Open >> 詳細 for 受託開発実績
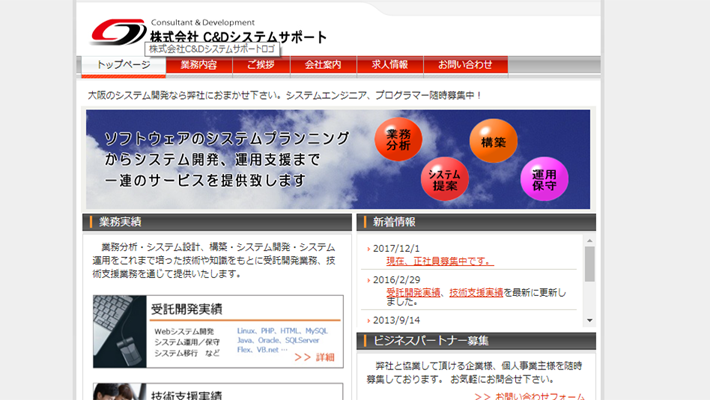The height and width of the screenshot is (400, 710). 314,357
